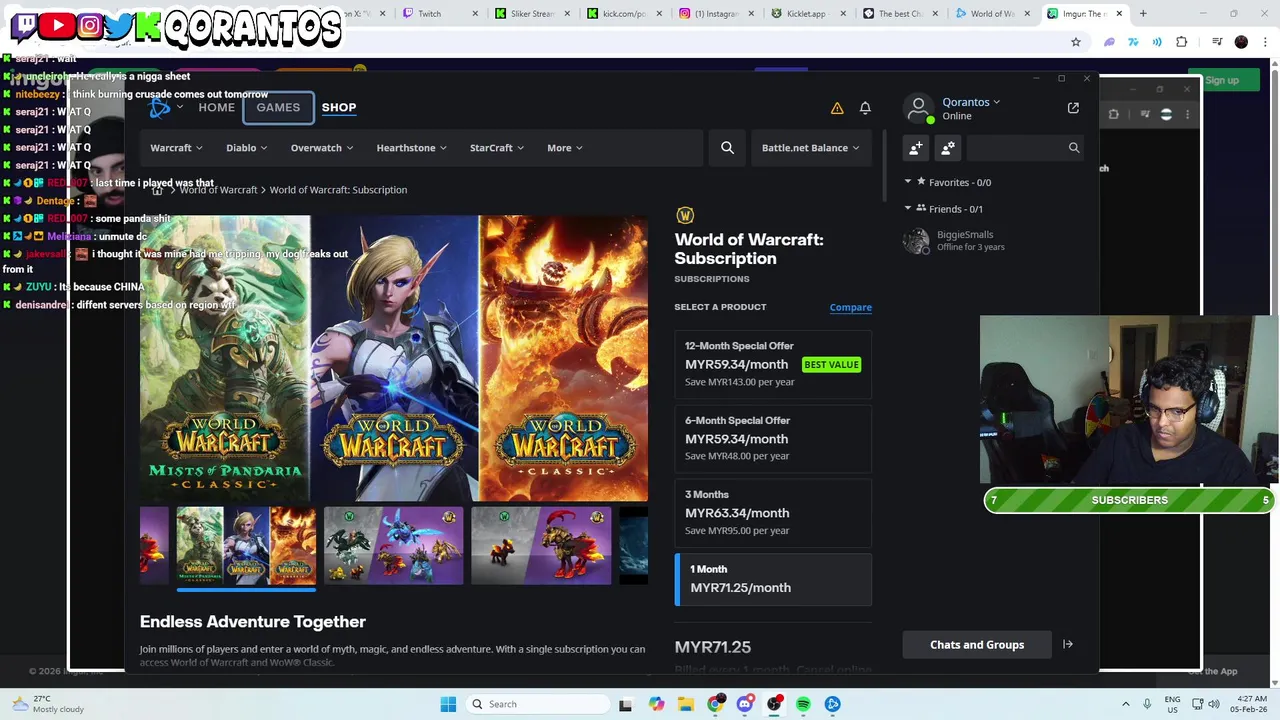Expand the Battle.net Balance dropdown
Screen dimensions: 1280x720
coord(810,148)
